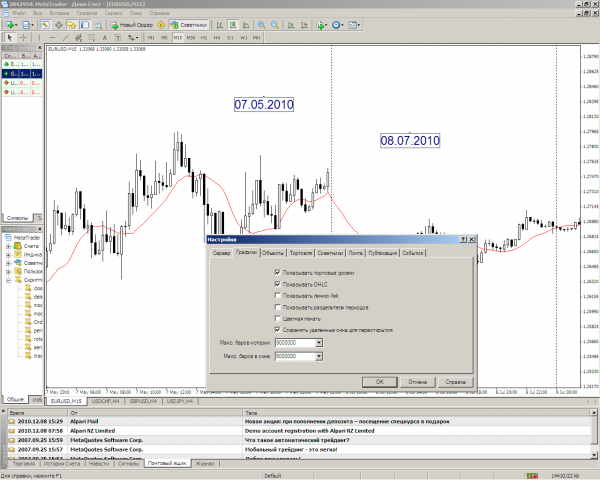Uncheck Показывать OHLC checkbox

click(x=277, y=284)
